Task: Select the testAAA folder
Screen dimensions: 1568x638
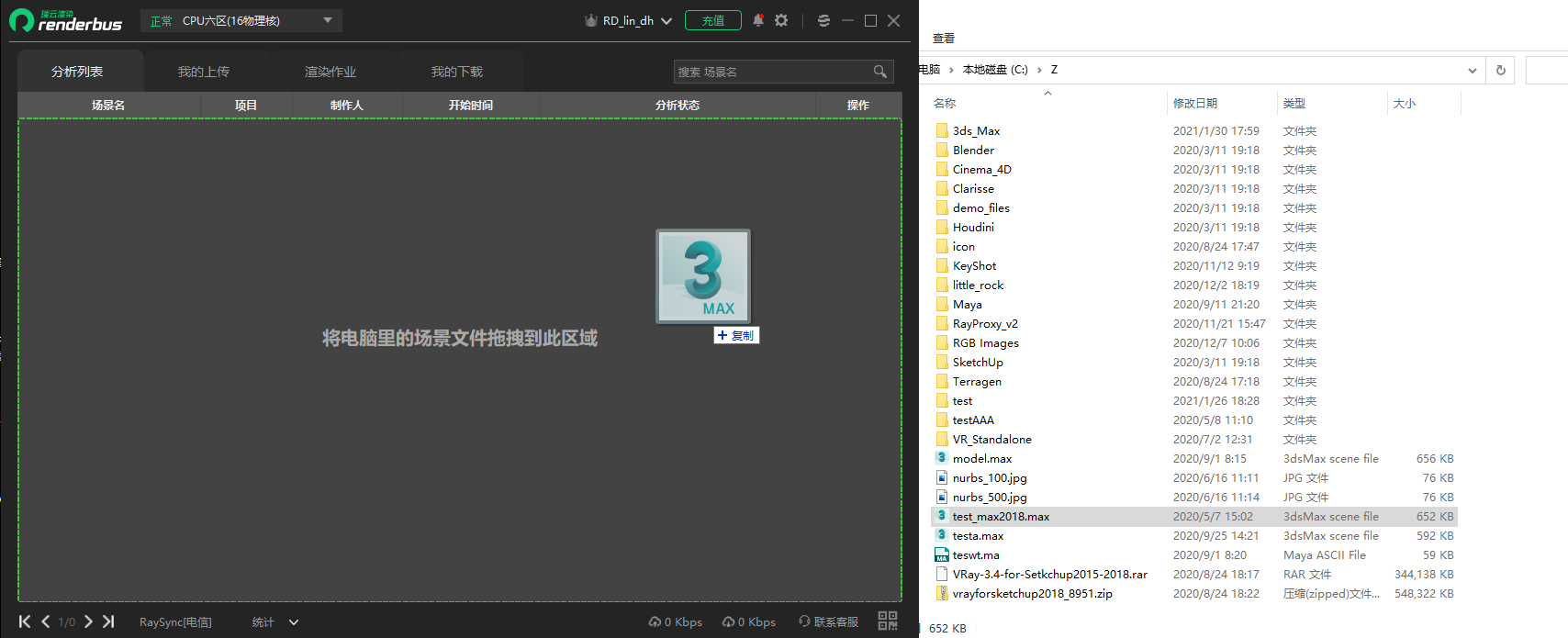Action: tap(973, 420)
